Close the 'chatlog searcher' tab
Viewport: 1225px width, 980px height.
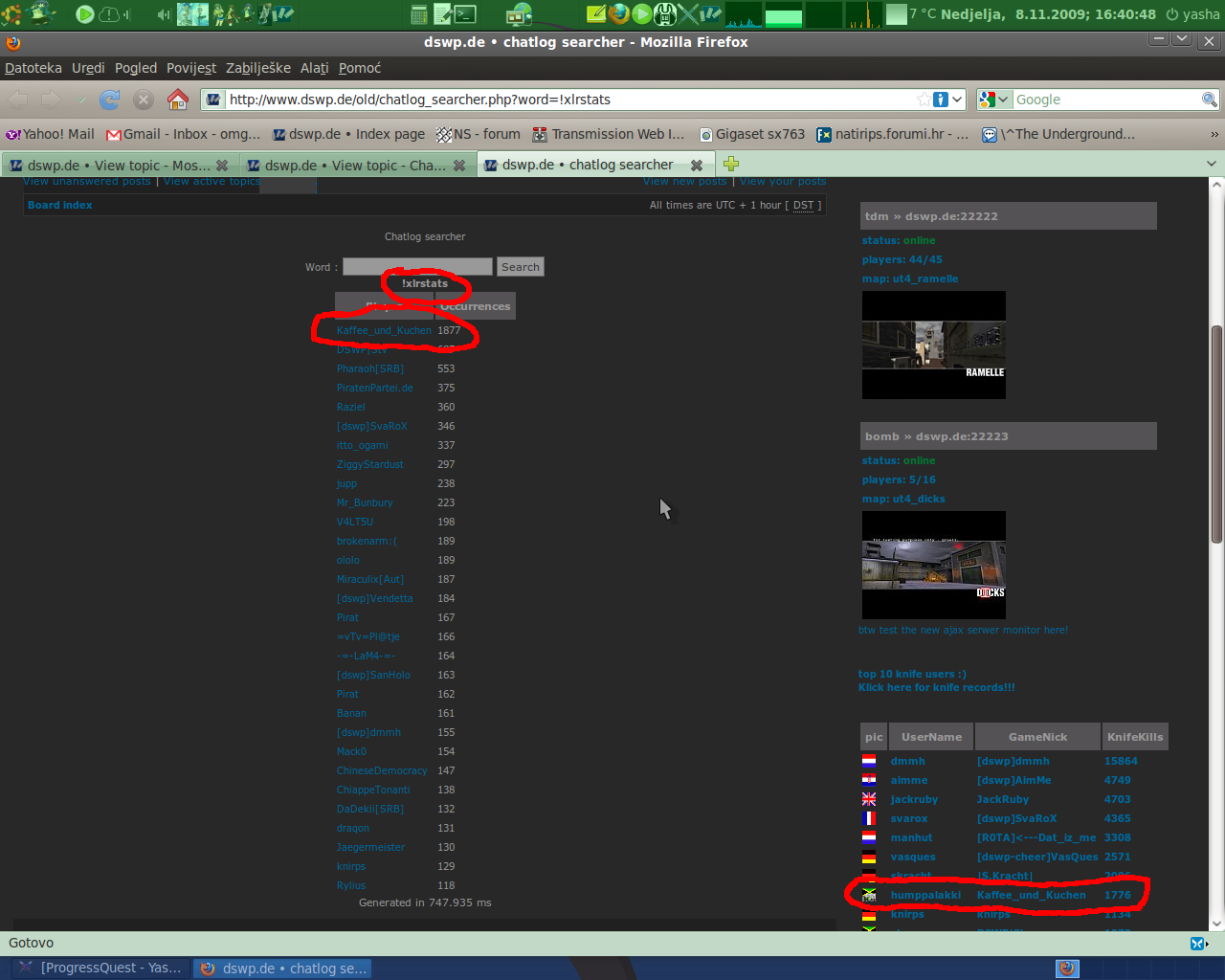(697, 166)
